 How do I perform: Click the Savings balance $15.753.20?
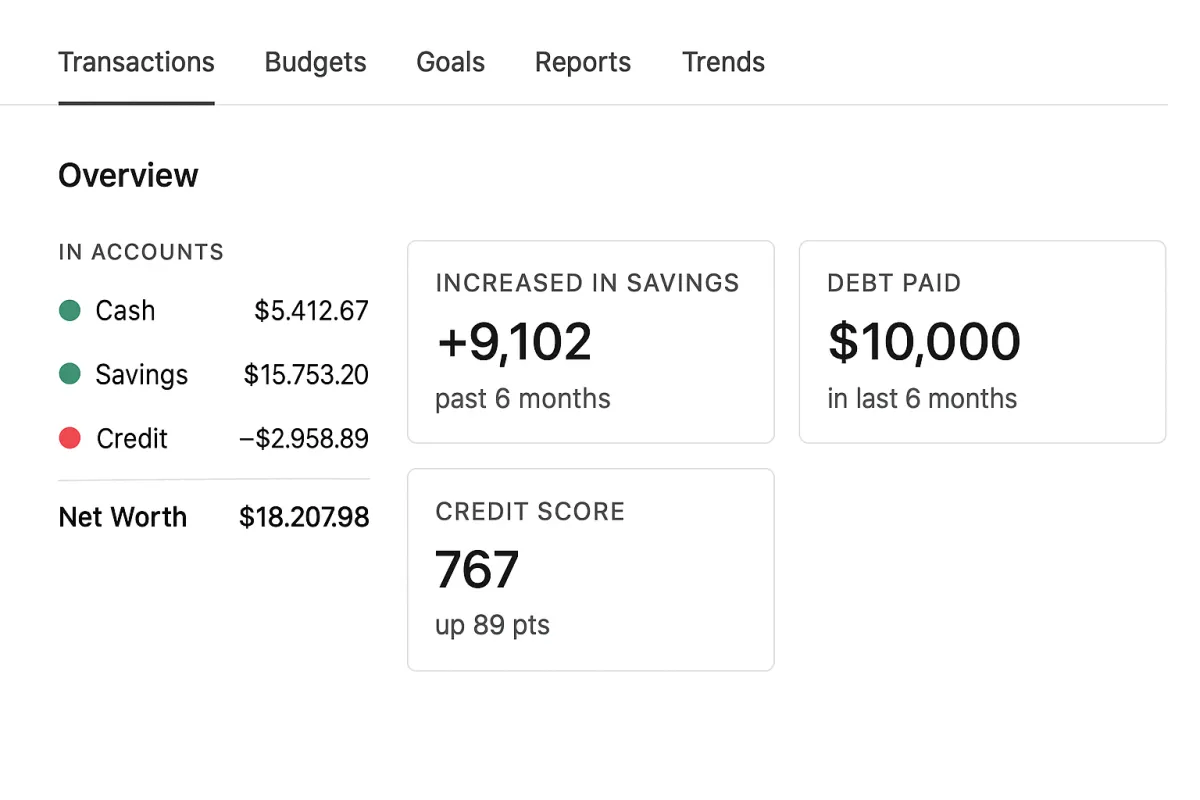pos(306,375)
